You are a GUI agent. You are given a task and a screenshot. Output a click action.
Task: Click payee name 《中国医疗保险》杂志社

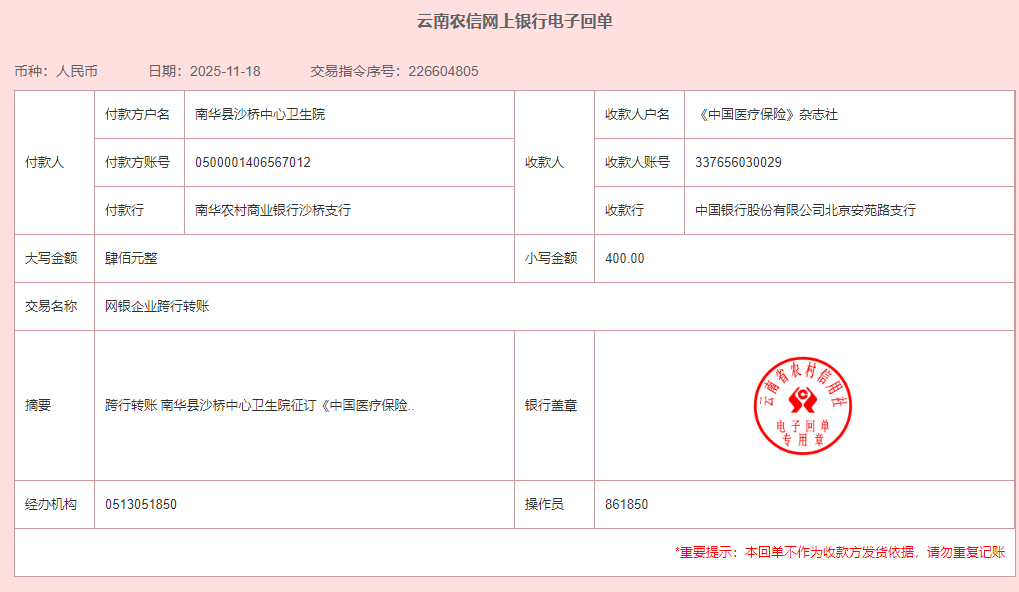point(766,114)
